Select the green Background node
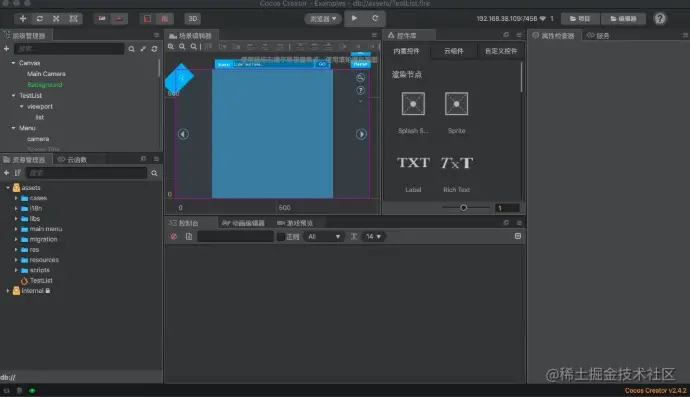The height and width of the screenshot is (397, 690). click(x=44, y=85)
